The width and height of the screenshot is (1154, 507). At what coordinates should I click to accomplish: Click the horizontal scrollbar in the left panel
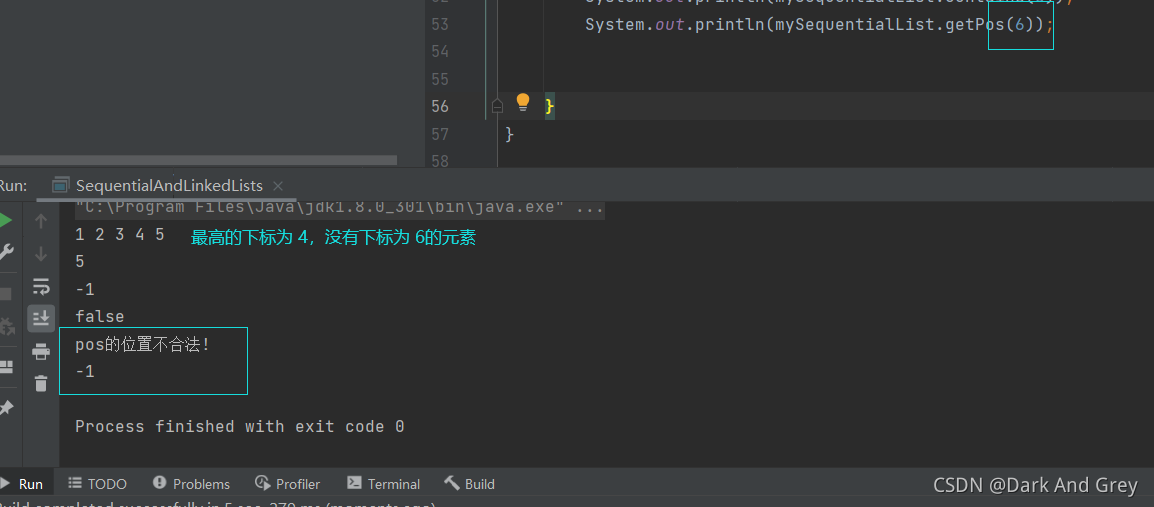[198, 160]
